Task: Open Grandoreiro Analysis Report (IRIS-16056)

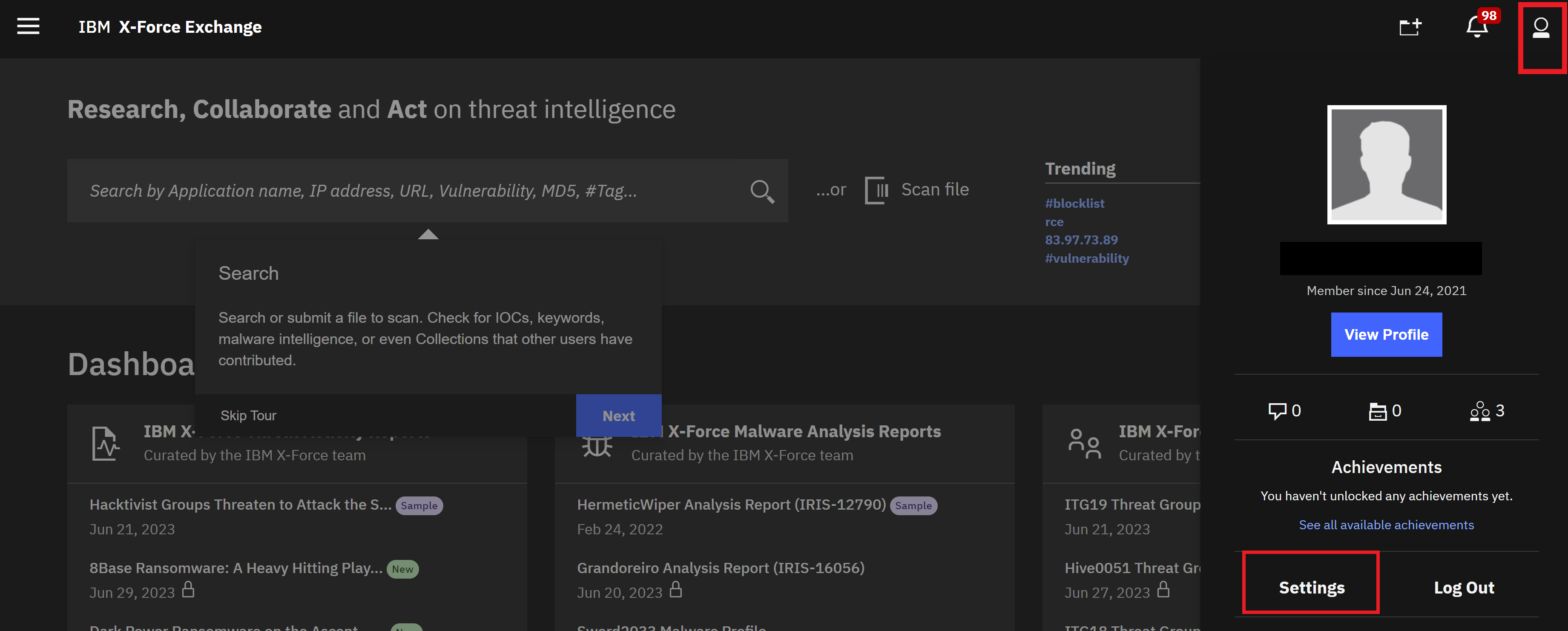Action: point(721,568)
